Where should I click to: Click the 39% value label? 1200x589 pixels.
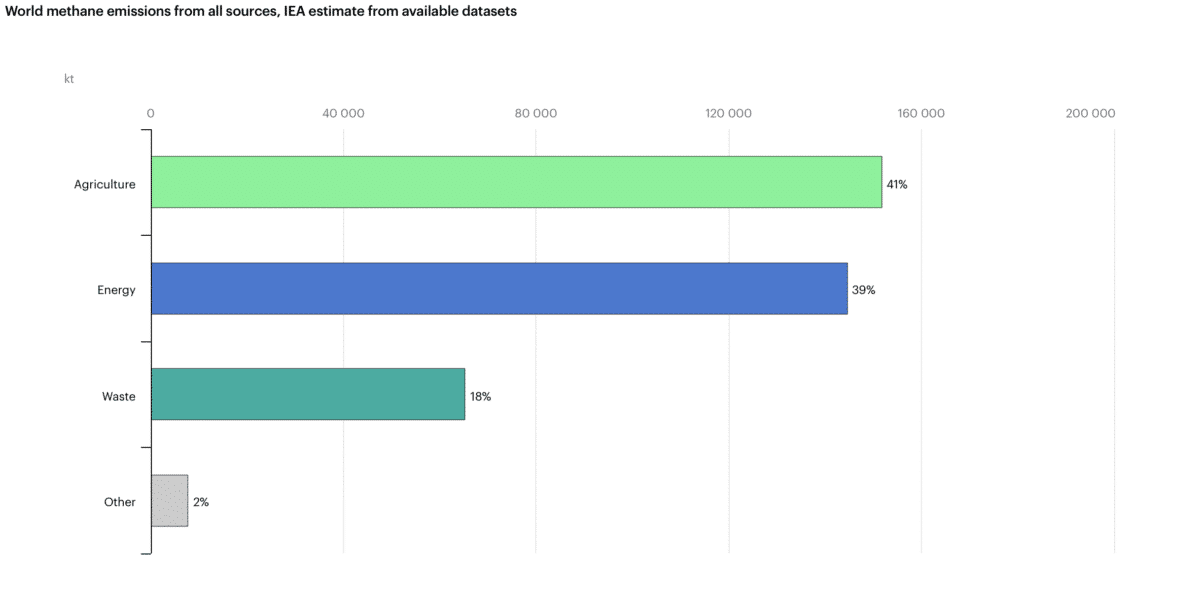tap(863, 290)
